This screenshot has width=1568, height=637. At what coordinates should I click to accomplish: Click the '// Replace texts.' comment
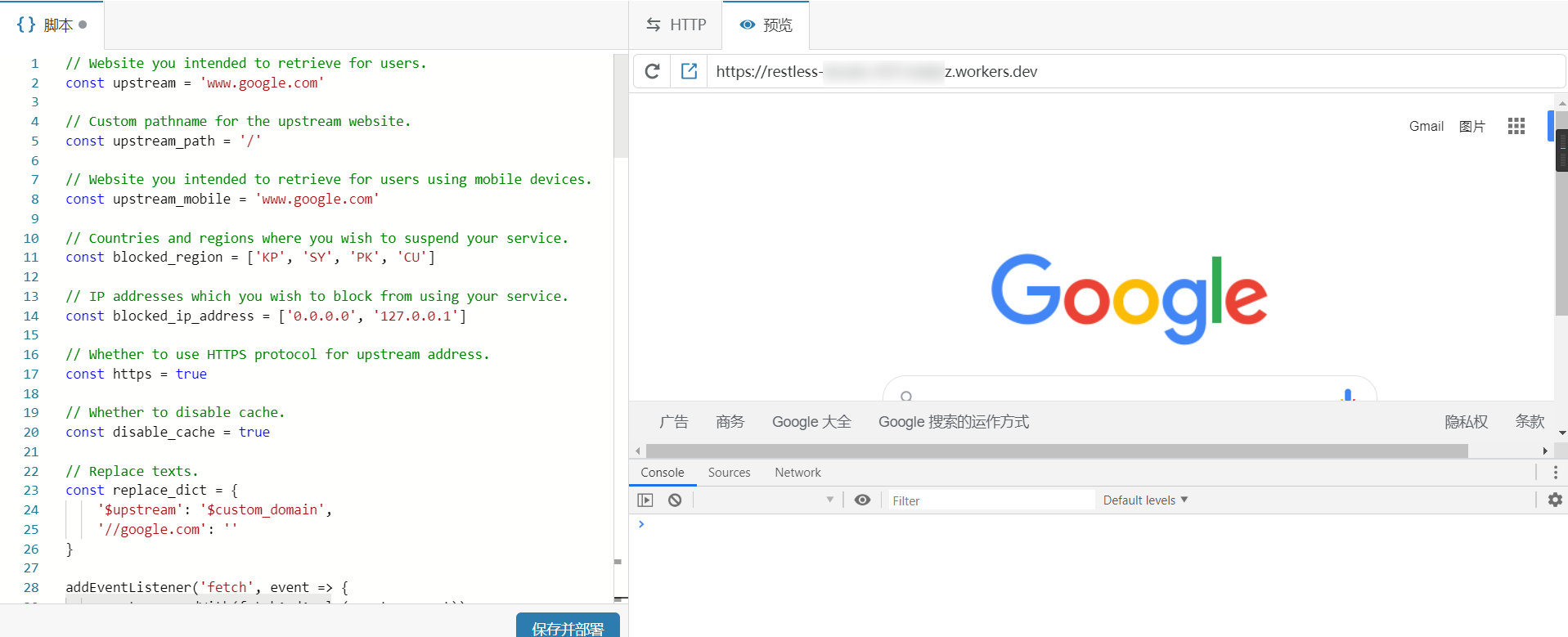click(132, 471)
